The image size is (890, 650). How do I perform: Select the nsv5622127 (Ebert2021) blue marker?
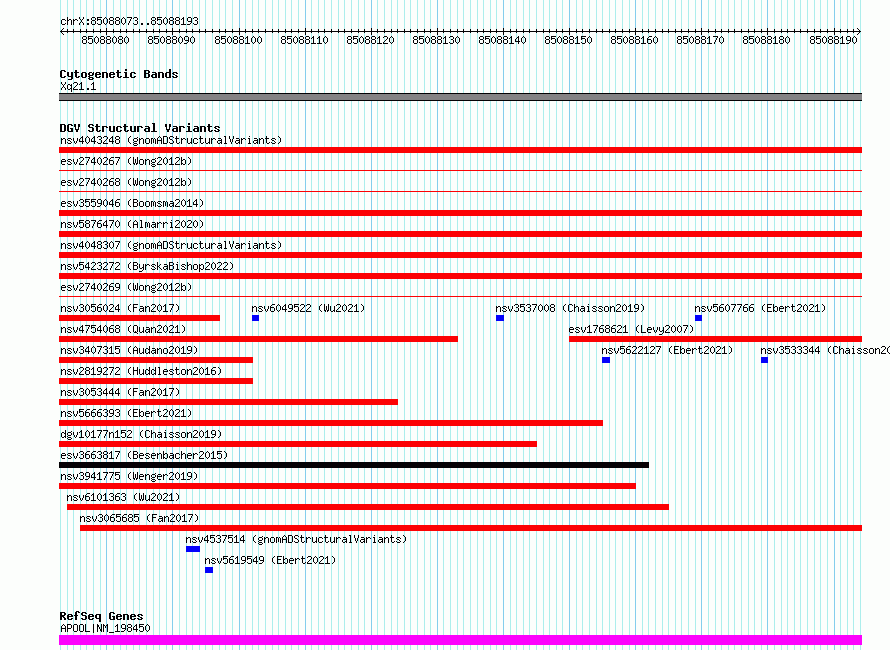coord(606,360)
